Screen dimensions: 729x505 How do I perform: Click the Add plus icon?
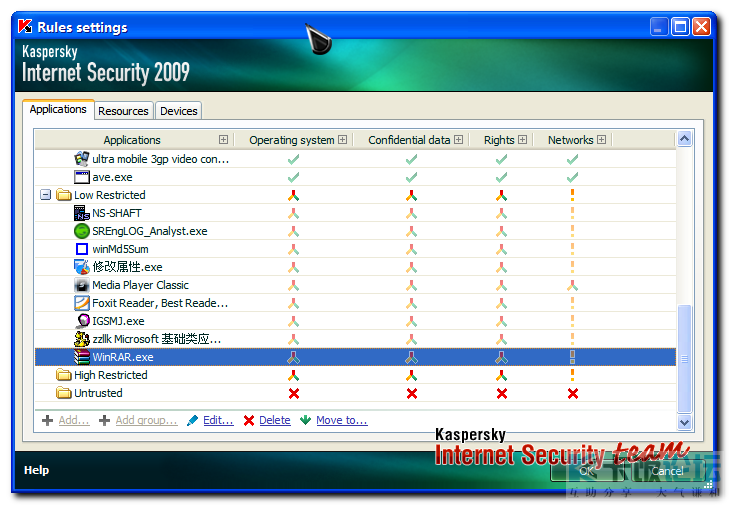pyautogui.click(x=47, y=420)
